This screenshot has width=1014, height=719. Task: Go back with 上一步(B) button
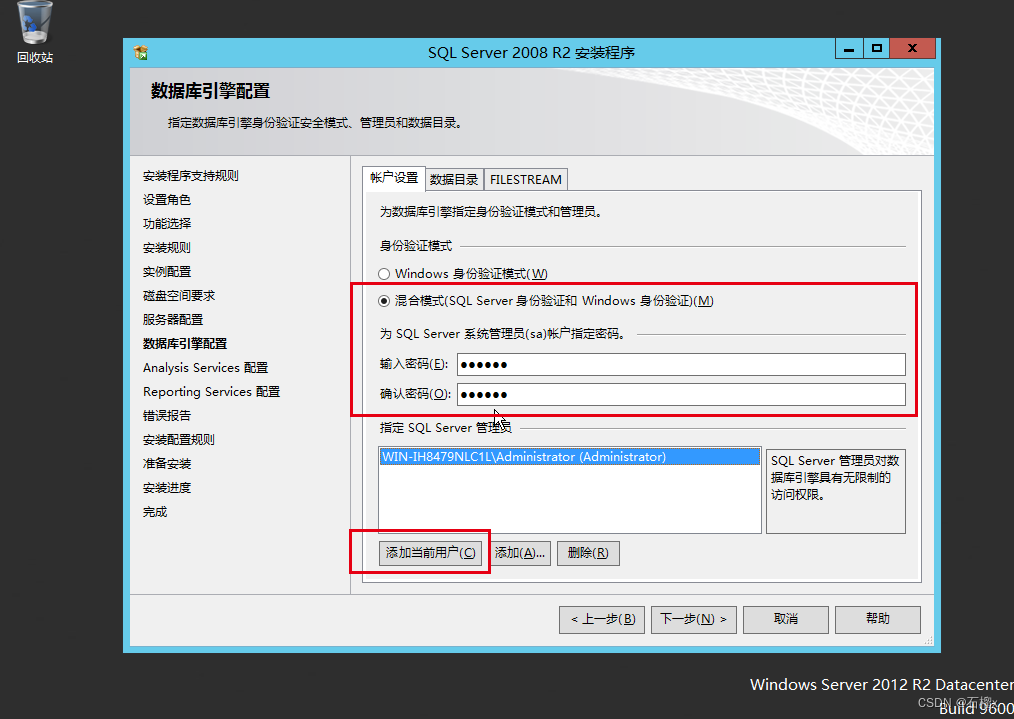[602, 619]
